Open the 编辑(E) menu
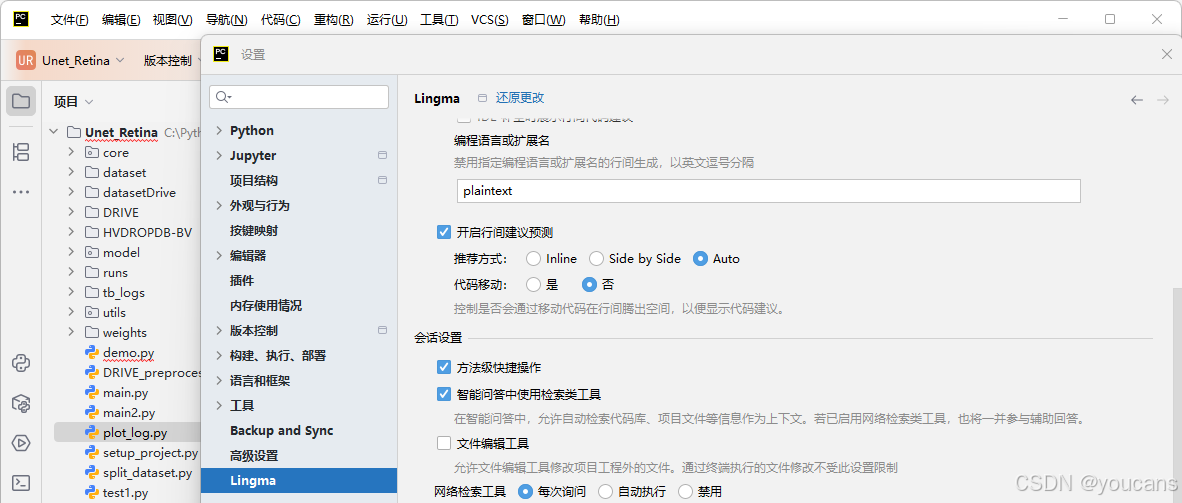 pyautogui.click(x=121, y=20)
